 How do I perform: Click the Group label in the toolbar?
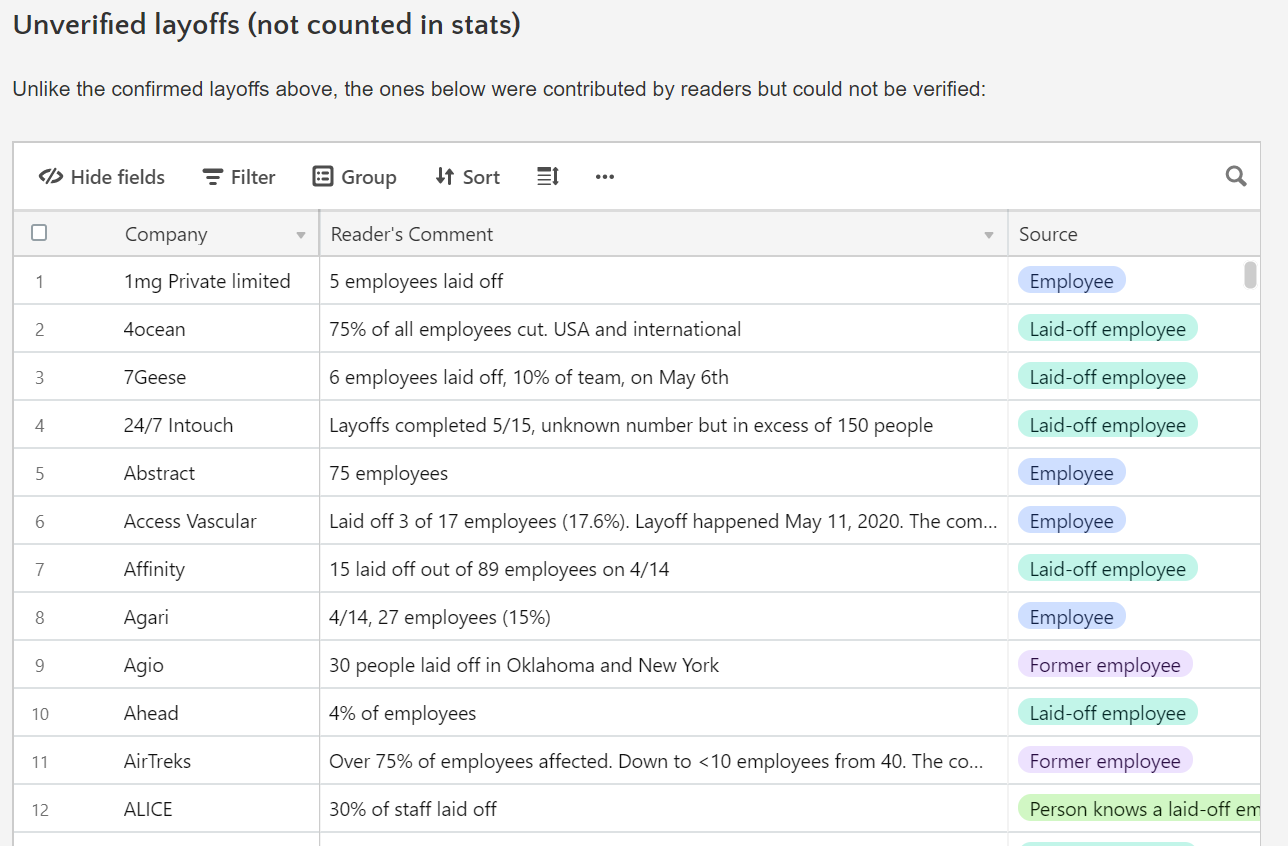click(369, 176)
